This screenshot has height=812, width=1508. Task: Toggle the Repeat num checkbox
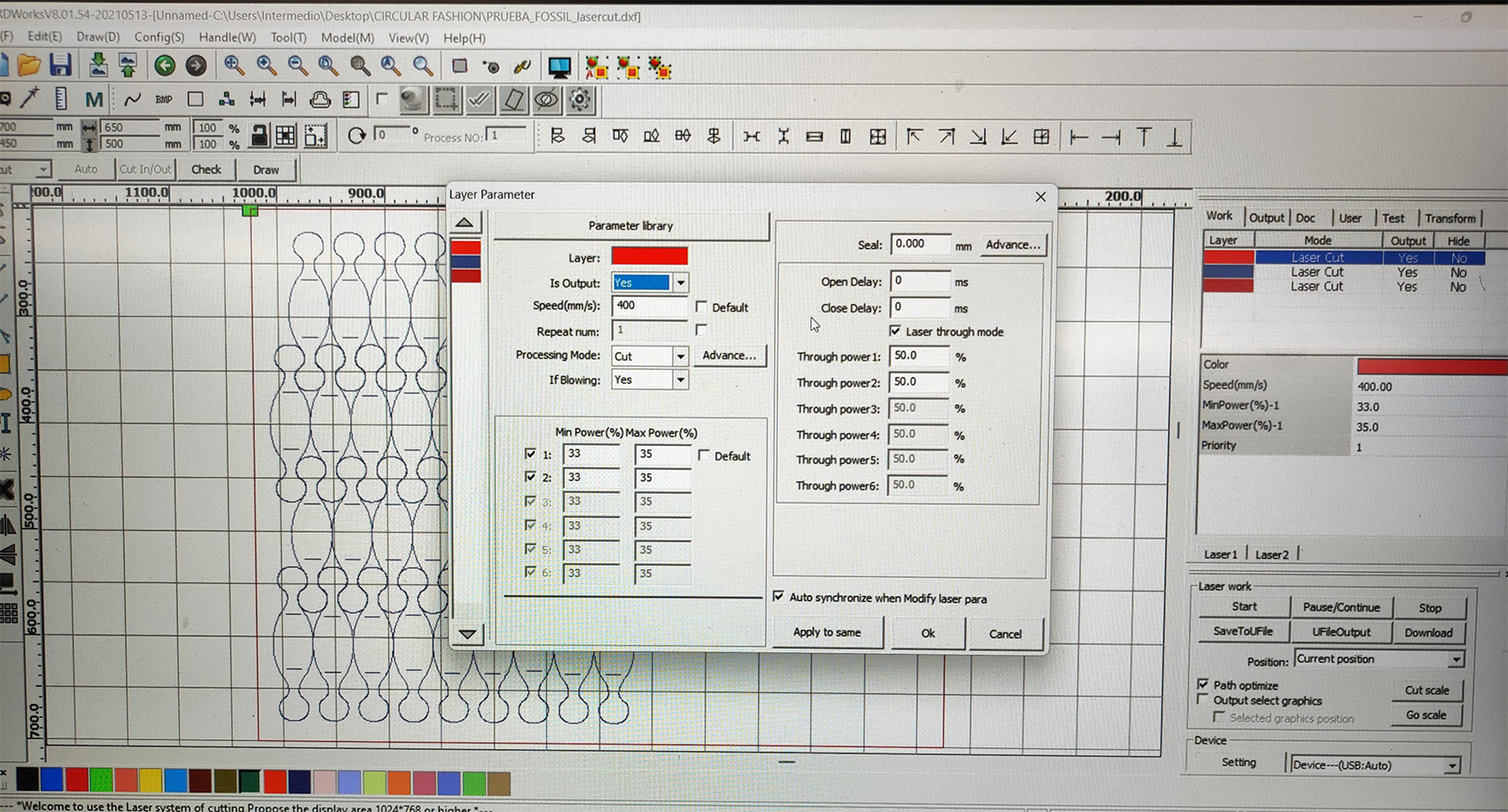click(701, 330)
